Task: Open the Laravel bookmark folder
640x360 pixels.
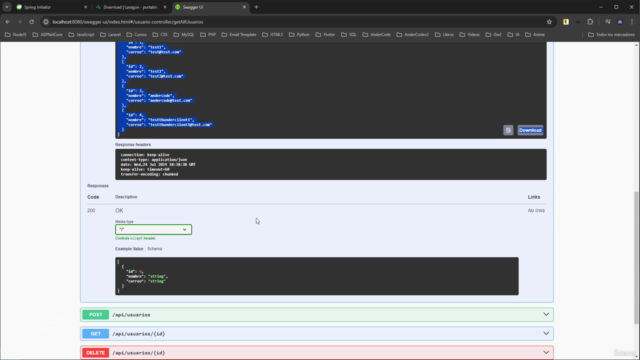Action: pyautogui.click(x=111, y=35)
